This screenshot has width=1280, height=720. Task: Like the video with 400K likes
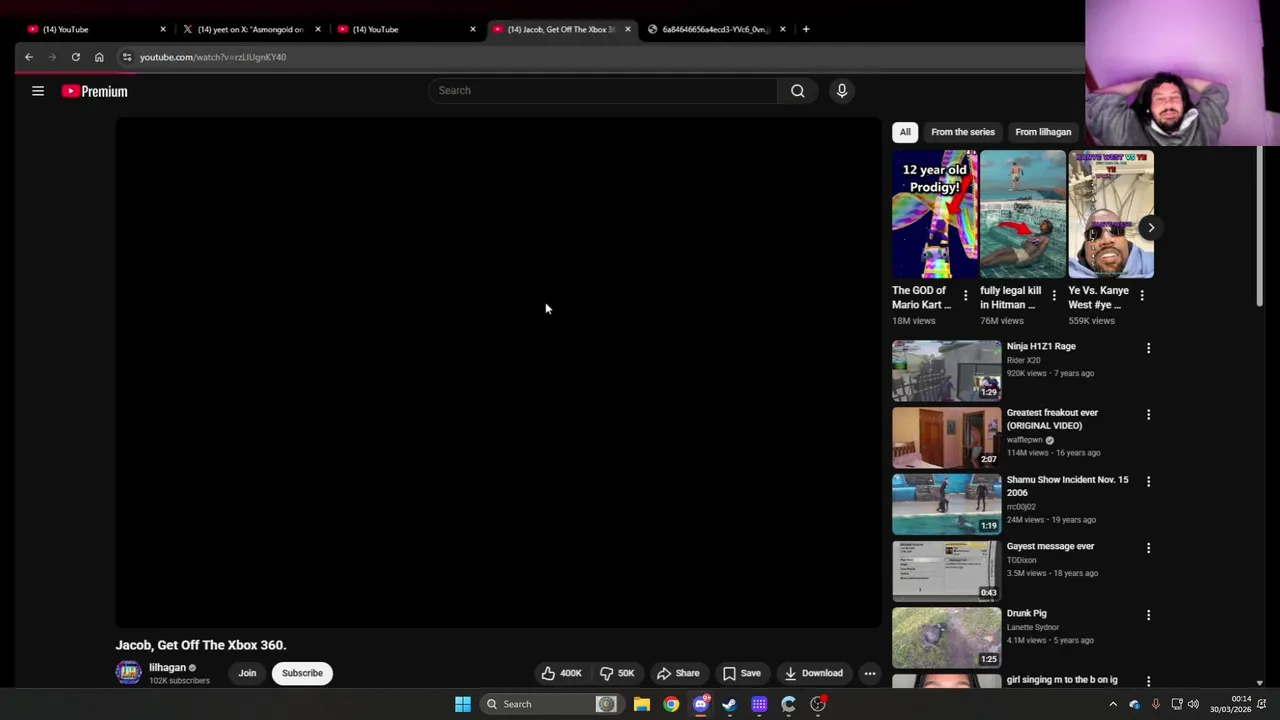[561, 673]
